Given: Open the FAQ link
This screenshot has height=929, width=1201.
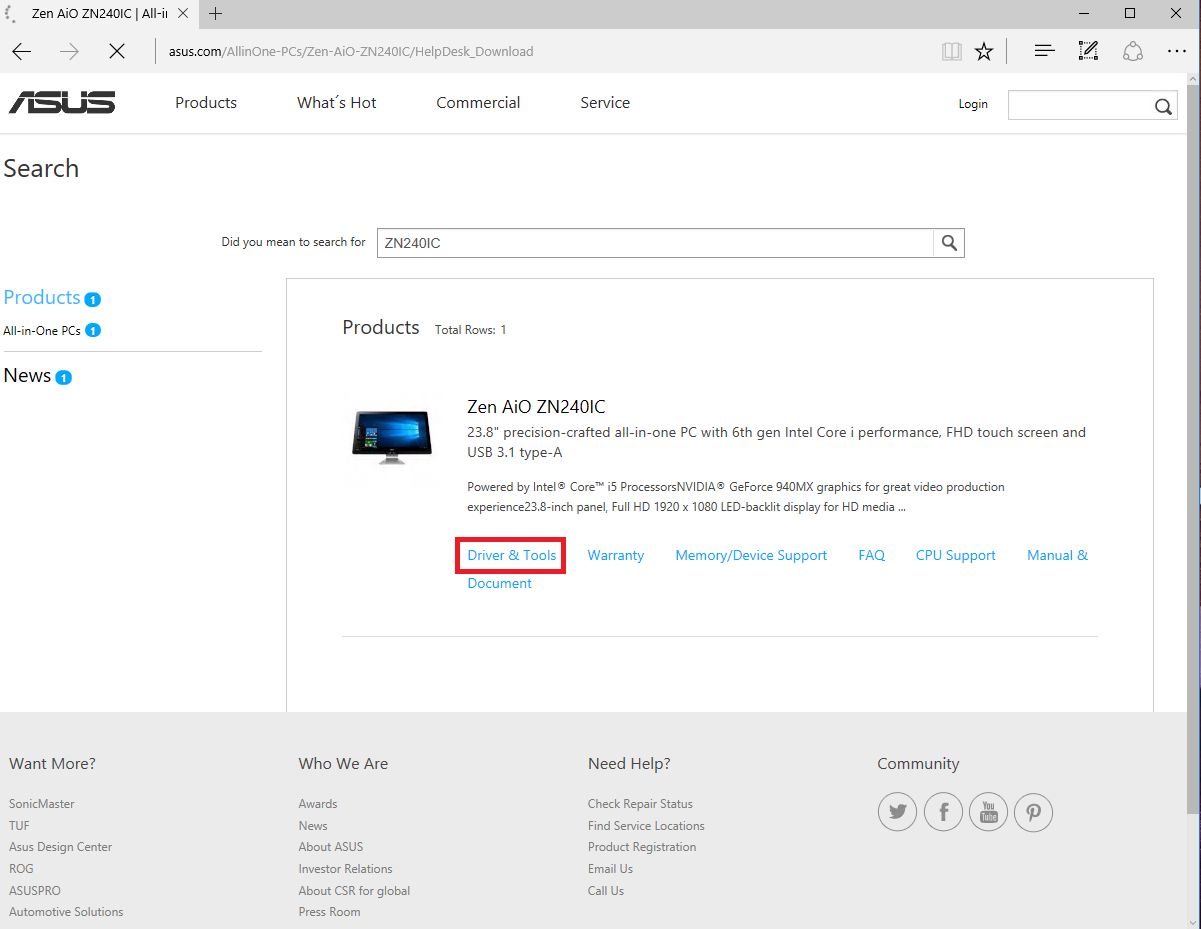Looking at the screenshot, I should pyautogui.click(x=872, y=555).
